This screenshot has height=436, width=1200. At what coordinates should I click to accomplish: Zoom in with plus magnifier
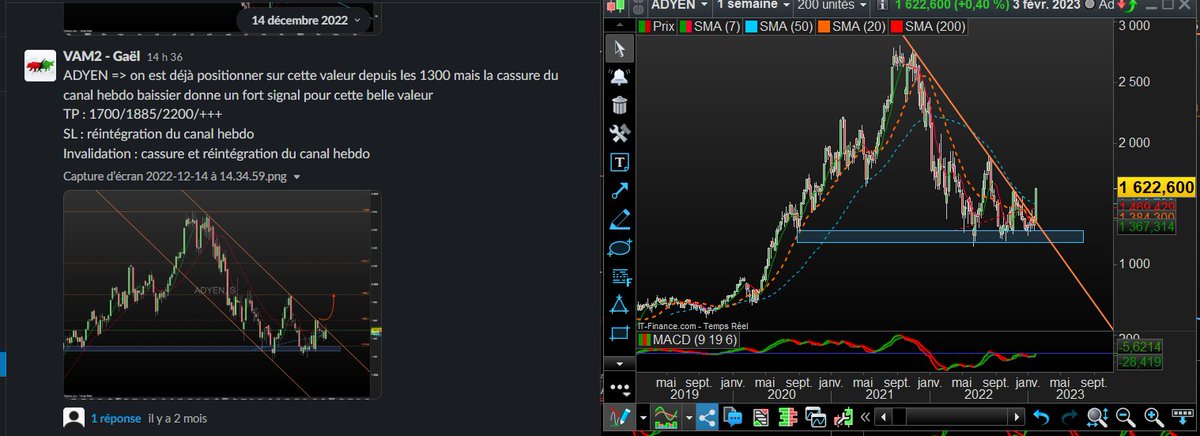coord(1152,417)
